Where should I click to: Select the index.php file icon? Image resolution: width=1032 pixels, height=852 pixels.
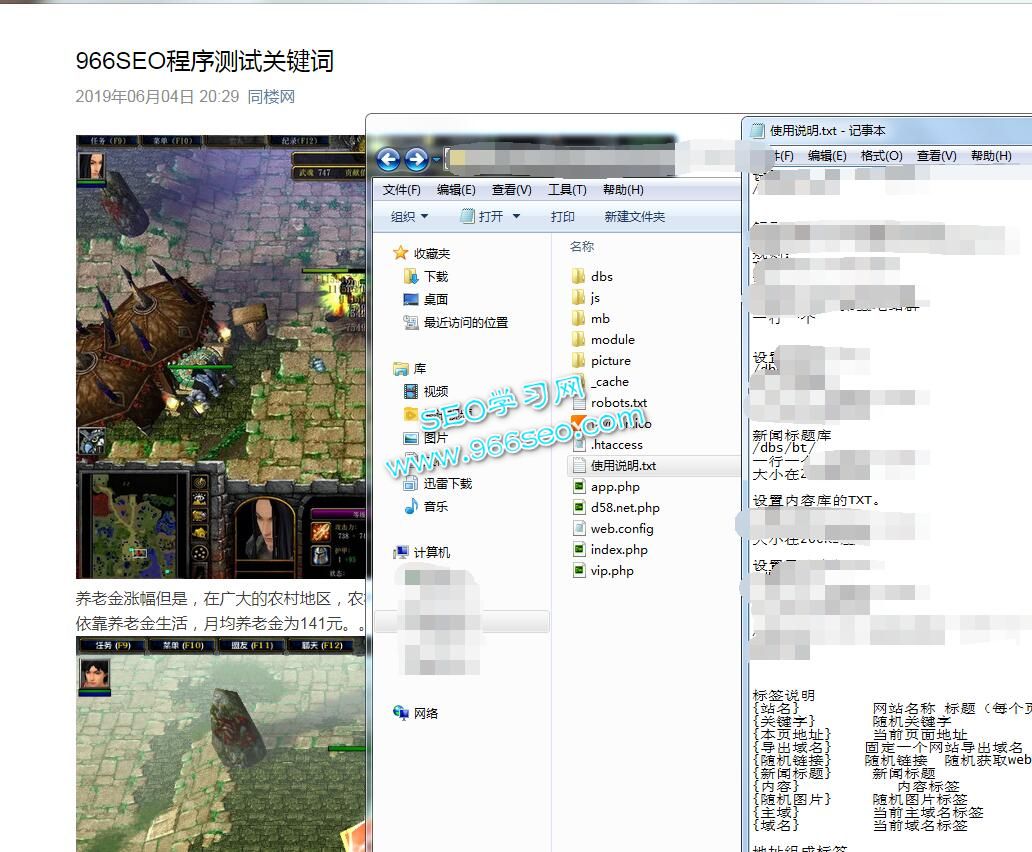point(579,549)
